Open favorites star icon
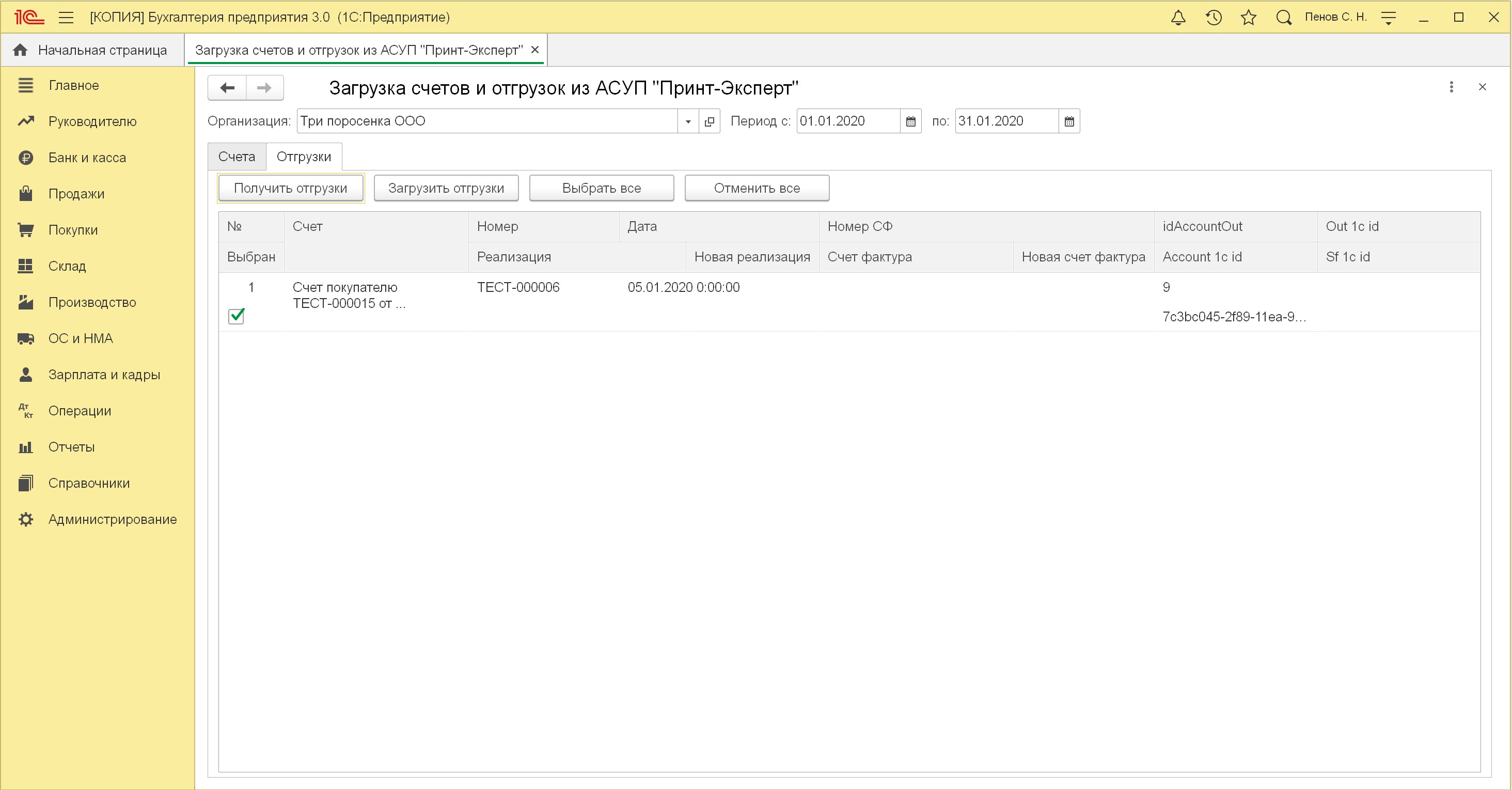This screenshot has height=790, width=1512. pos(1249,17)
